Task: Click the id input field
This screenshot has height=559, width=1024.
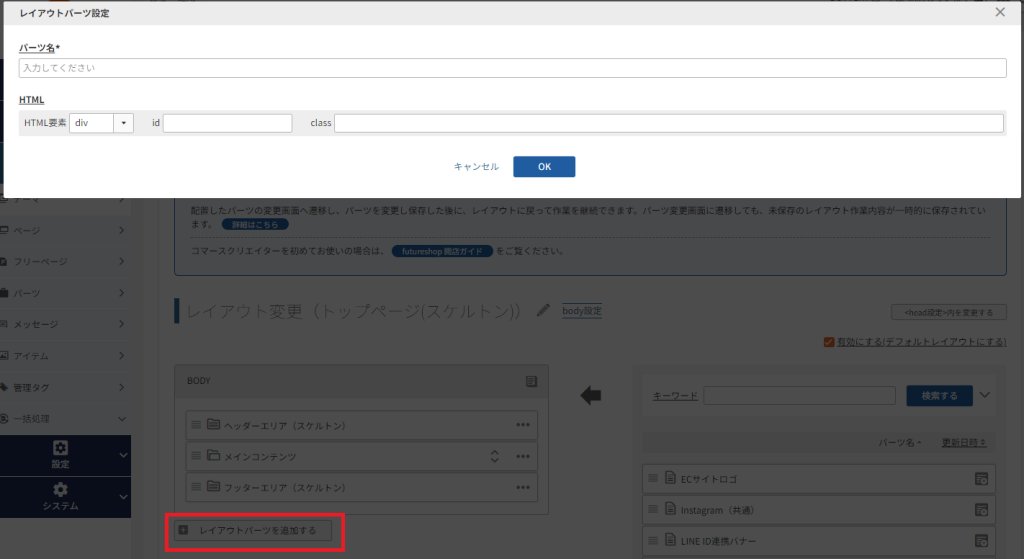Action: pos(227,123)
